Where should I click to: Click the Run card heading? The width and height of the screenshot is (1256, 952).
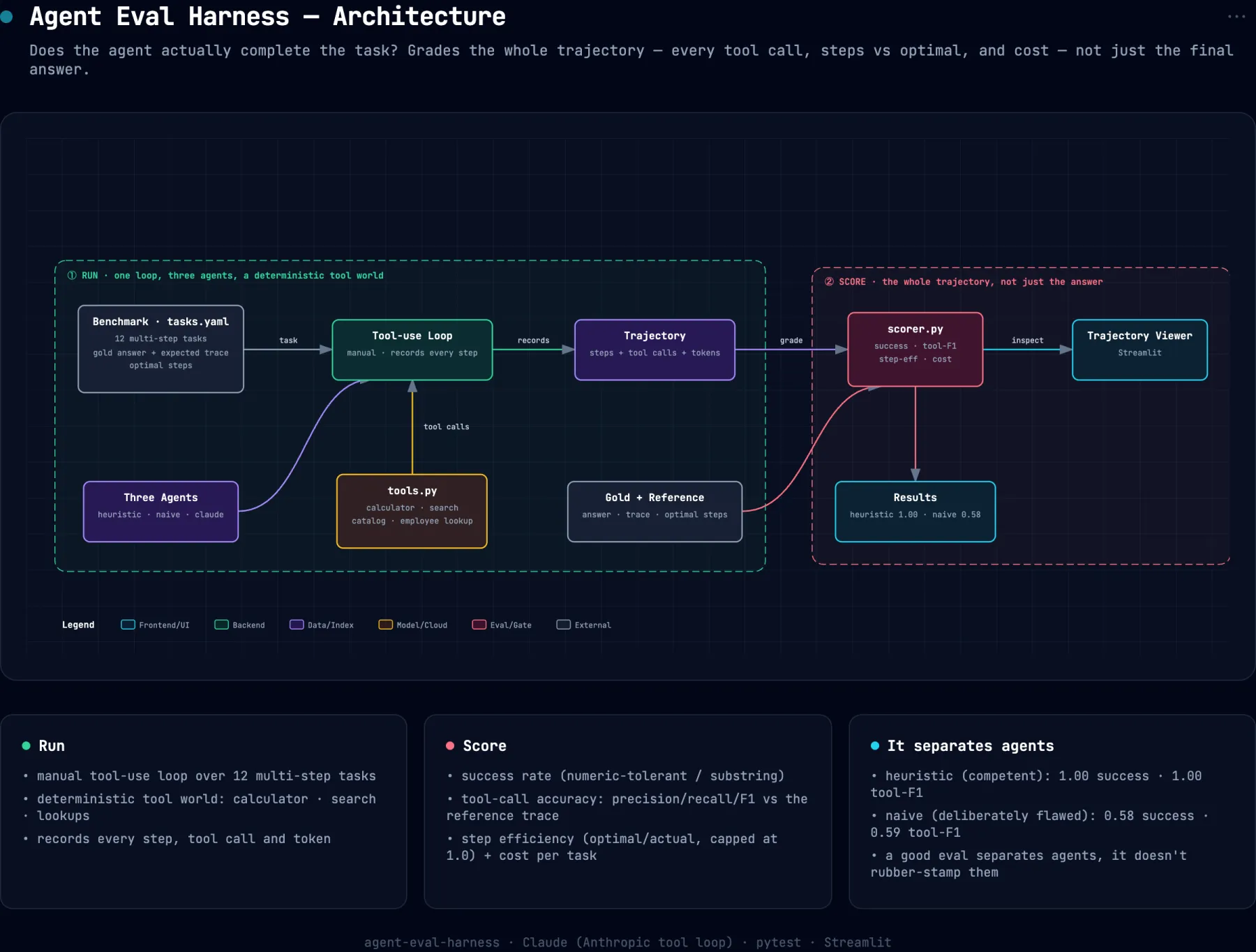tap(52, 745)
